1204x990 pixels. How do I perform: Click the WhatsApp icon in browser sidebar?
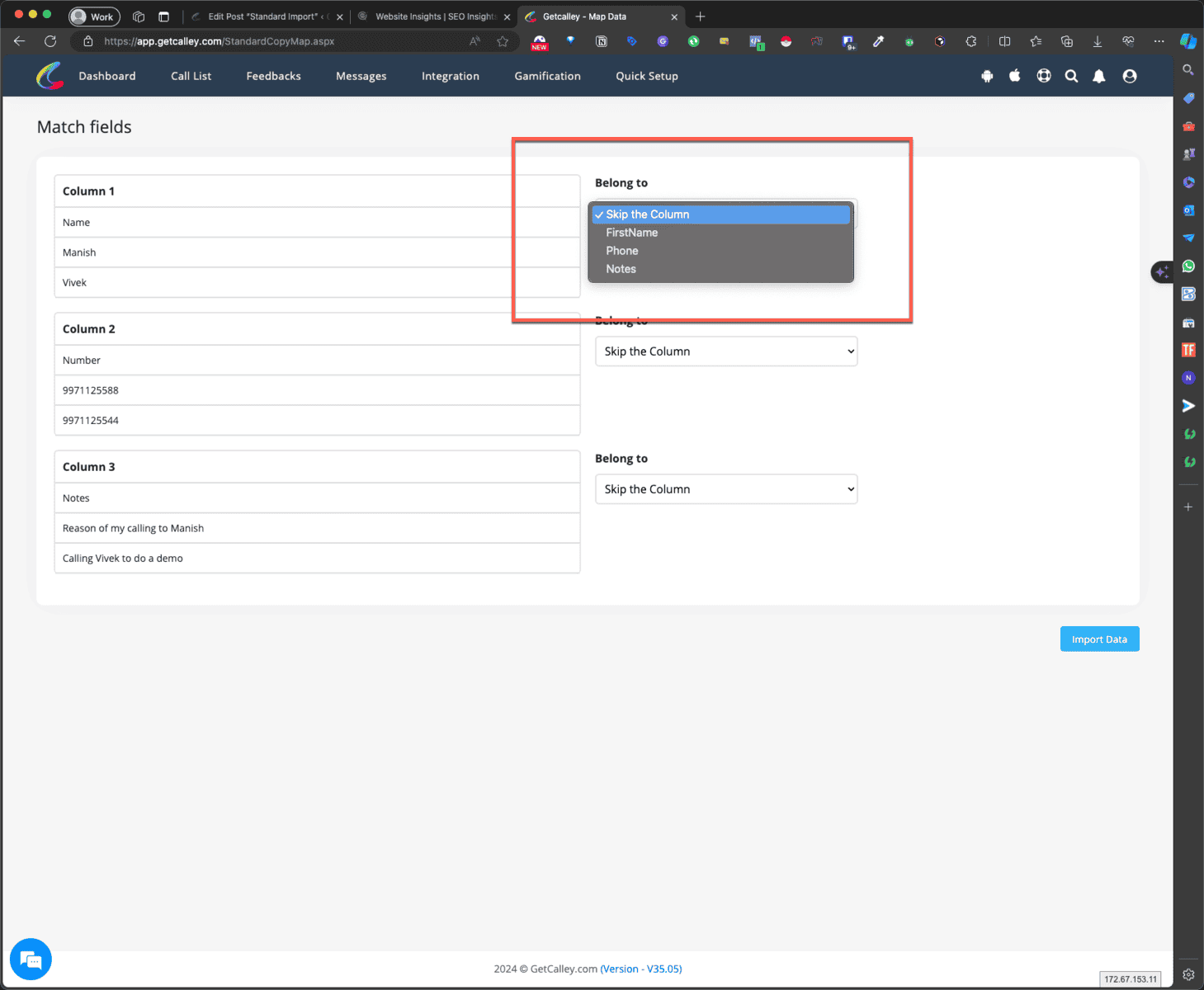[1188, 266]
